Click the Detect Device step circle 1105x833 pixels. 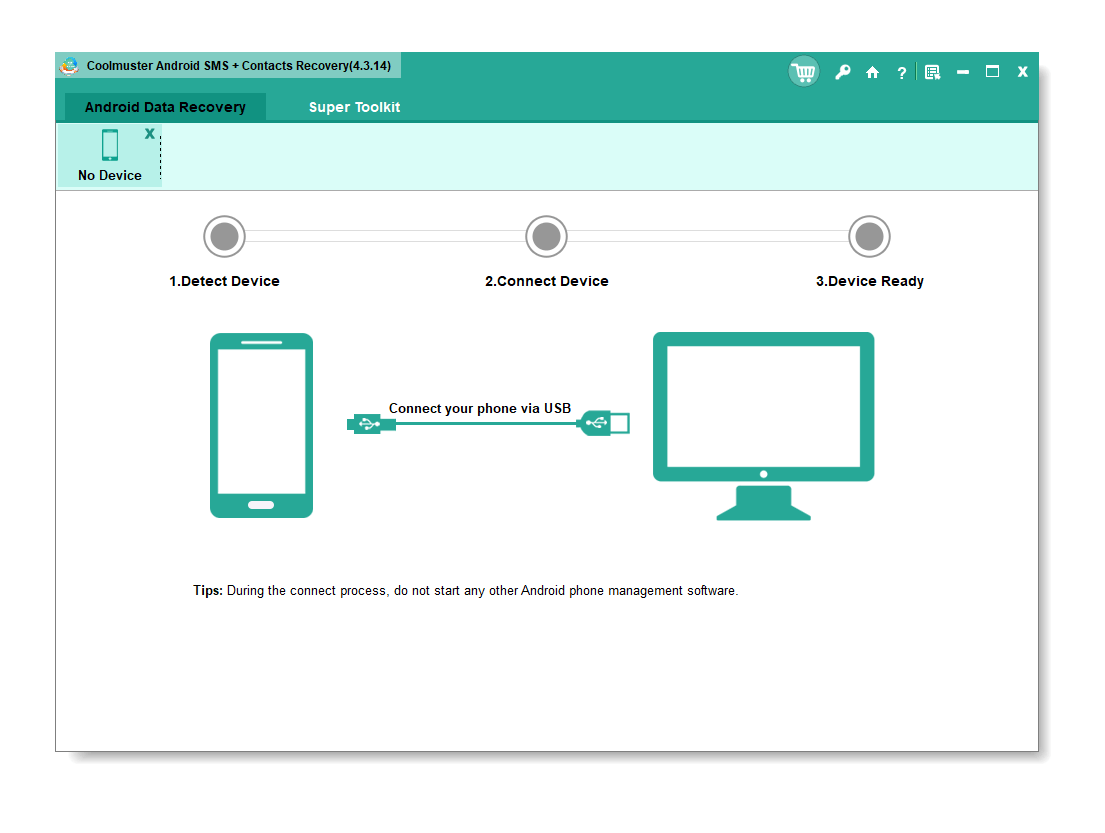pyautogui.click(x=224, y=237)
